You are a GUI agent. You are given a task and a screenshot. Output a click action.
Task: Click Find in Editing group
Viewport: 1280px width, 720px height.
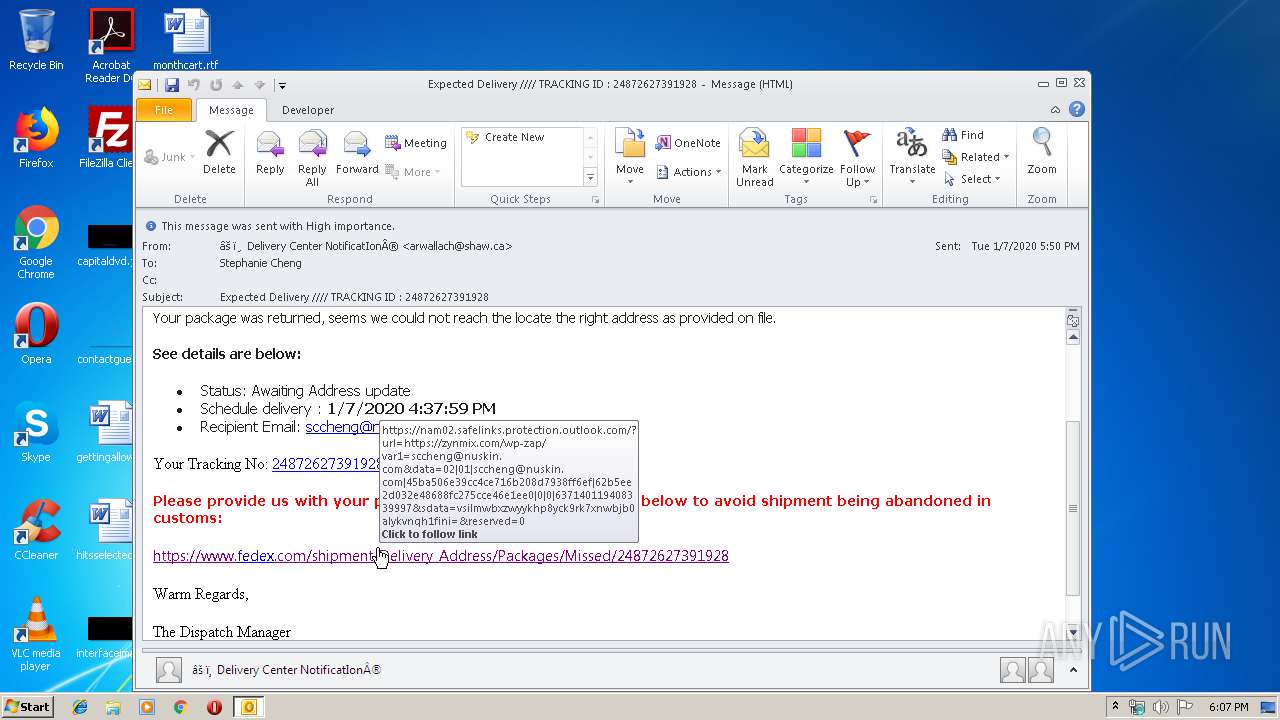pos(963,135)
